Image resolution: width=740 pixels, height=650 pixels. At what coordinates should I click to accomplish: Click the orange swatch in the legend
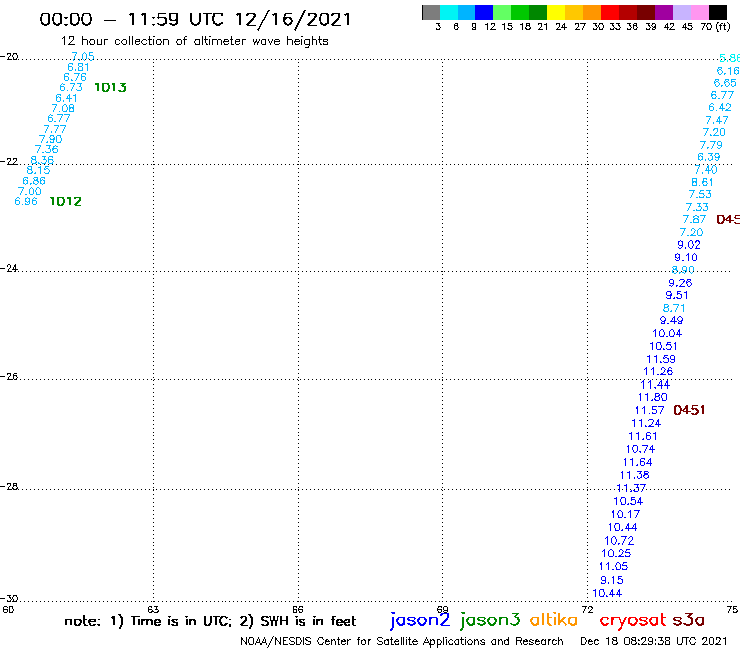point(592,12)
